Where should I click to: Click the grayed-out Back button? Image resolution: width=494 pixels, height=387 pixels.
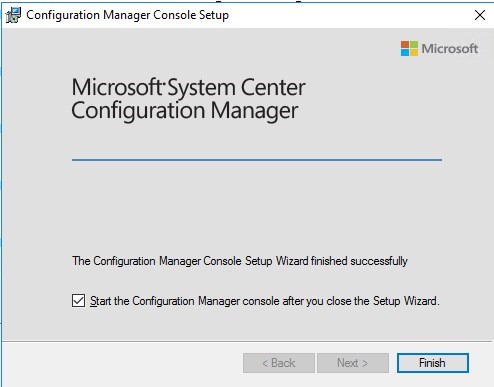coord(279,363)
